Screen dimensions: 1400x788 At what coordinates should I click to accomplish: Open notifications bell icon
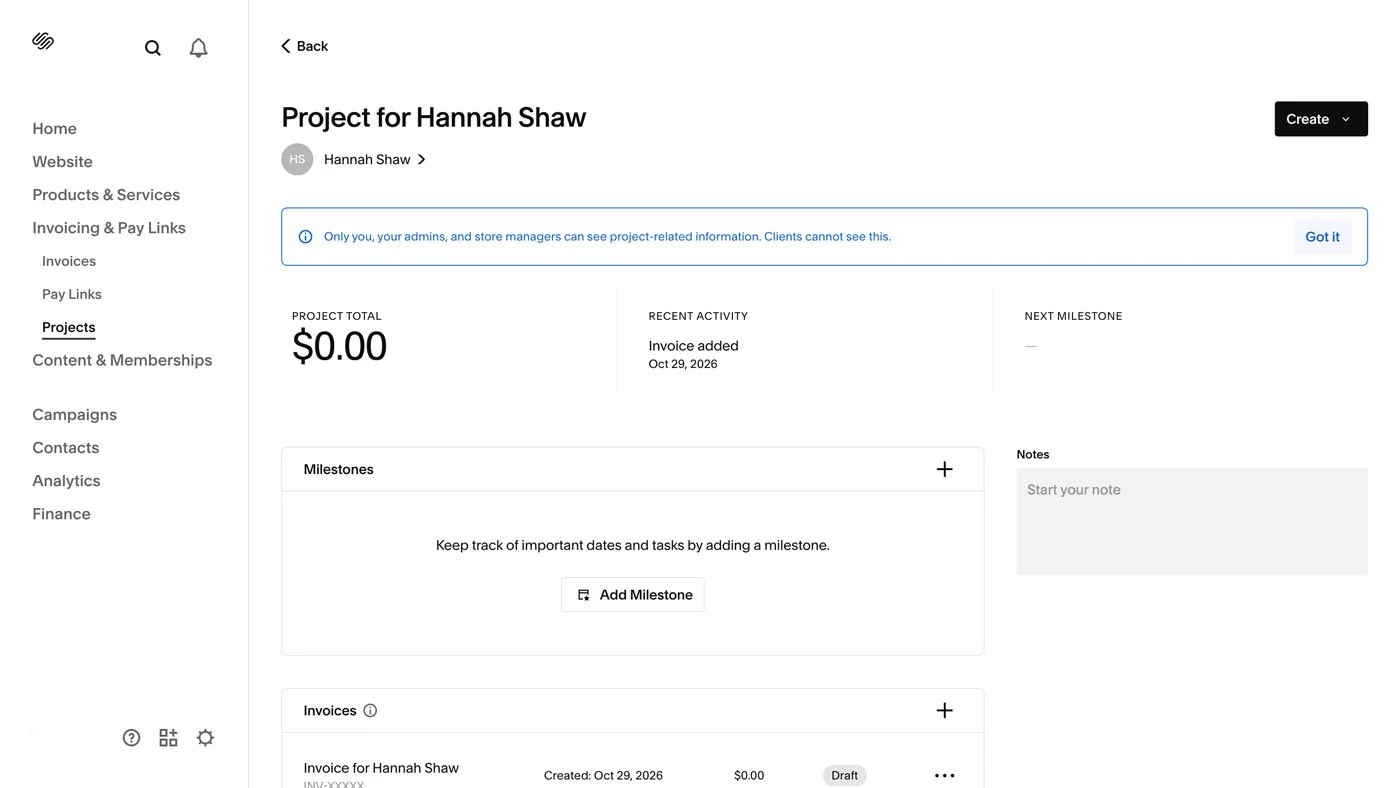(x=199, y=48)
